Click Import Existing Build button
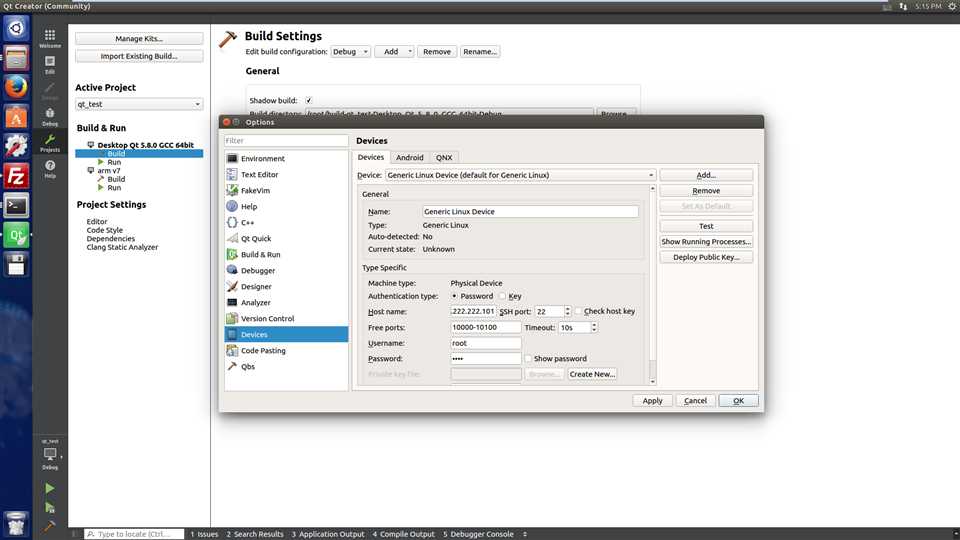 pyautogui.click(x=139, y=56)
